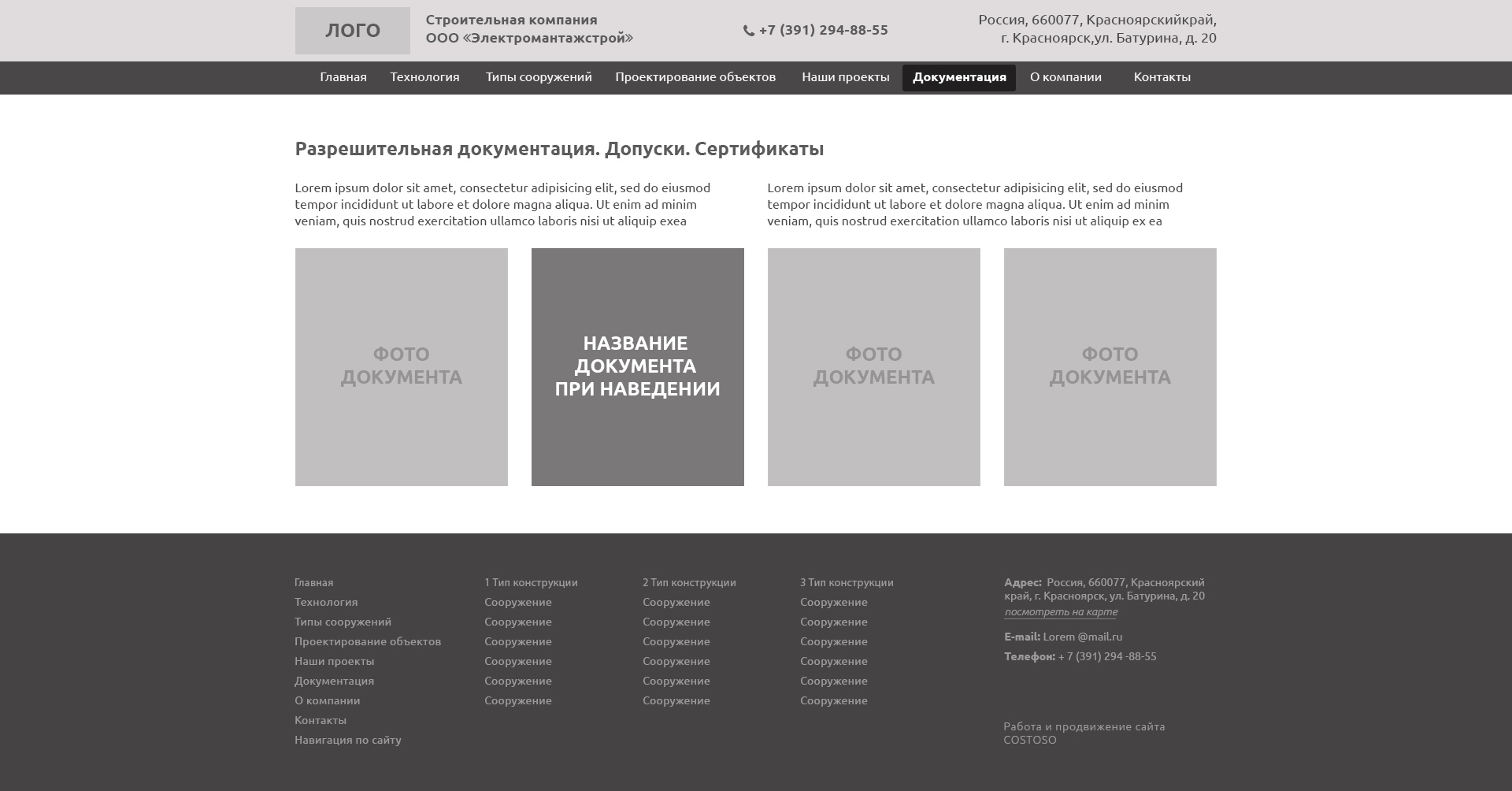
Task: Open Навигация по сайту in footer
Action: point(347,740)
